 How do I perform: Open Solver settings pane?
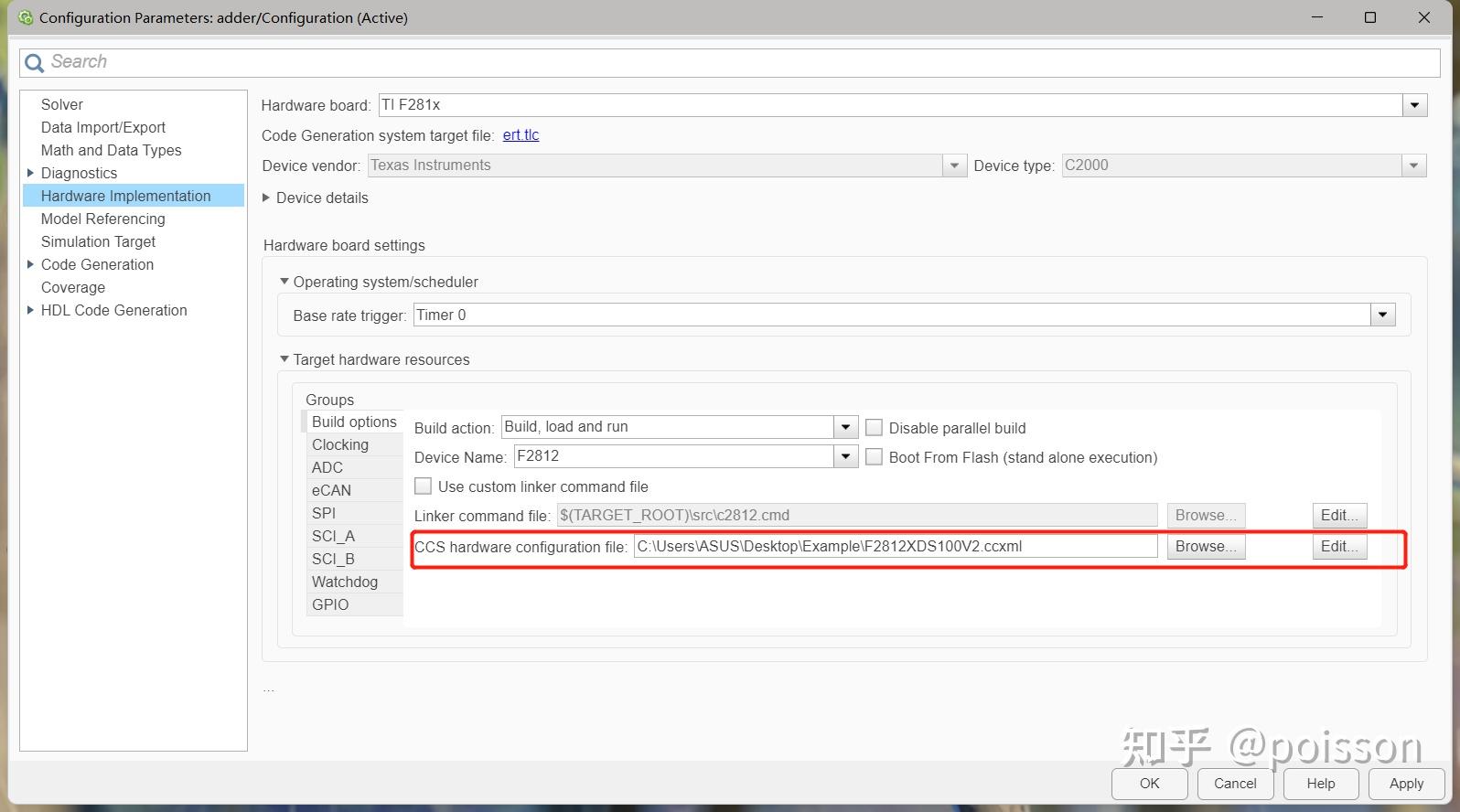pos(62,104)
